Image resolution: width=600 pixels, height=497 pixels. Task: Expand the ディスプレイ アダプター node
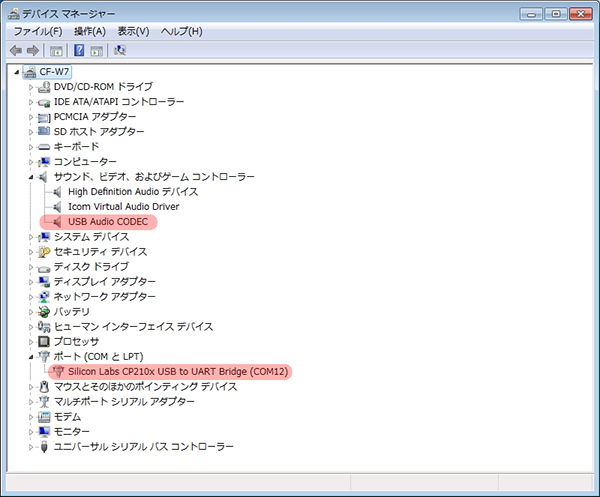click(x=31, y=282)
